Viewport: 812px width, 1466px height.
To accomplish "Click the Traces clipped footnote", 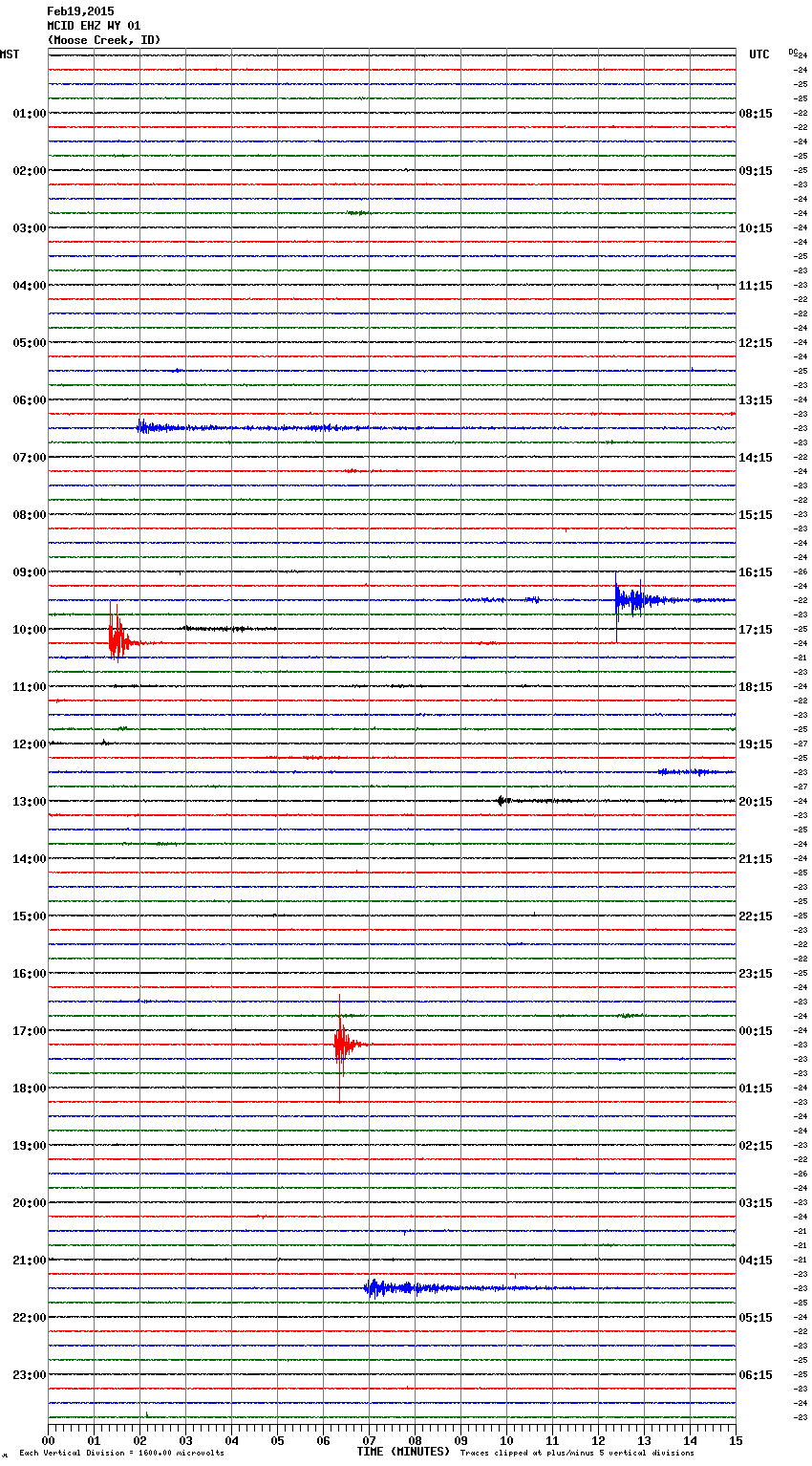I will click(577, 1453).
